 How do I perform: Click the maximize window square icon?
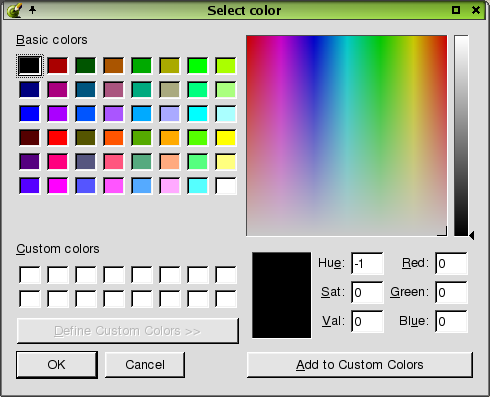coord(456,10)
